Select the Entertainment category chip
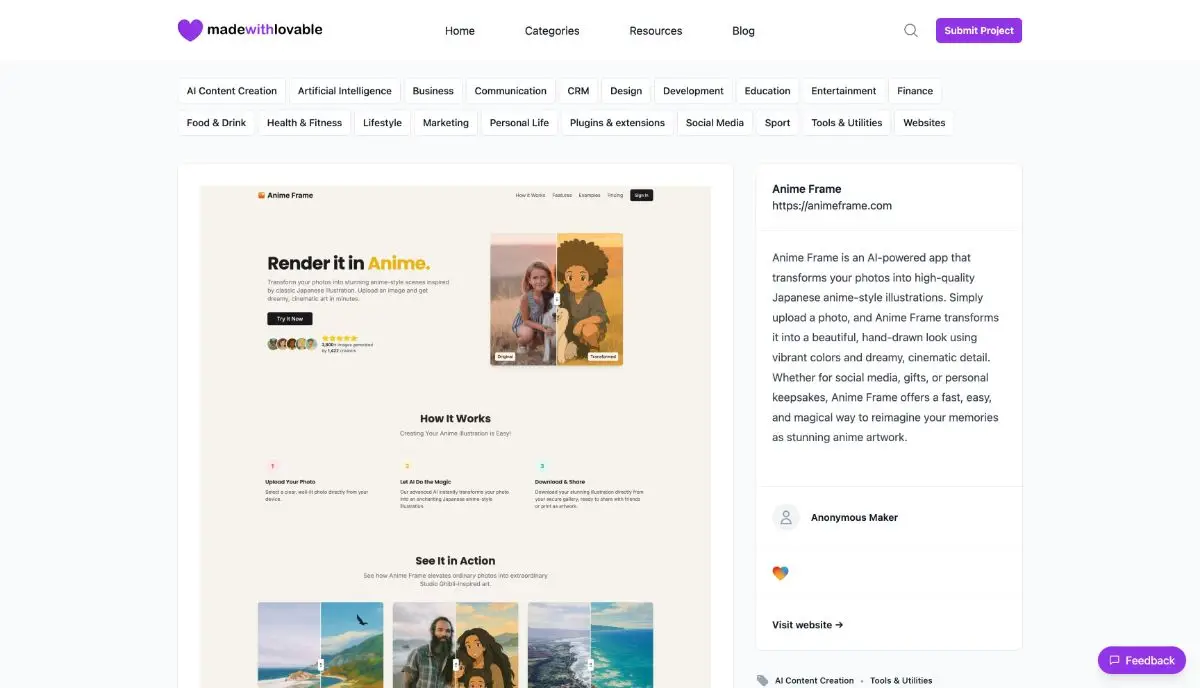The image size is (1200, 688). (844, 91)
